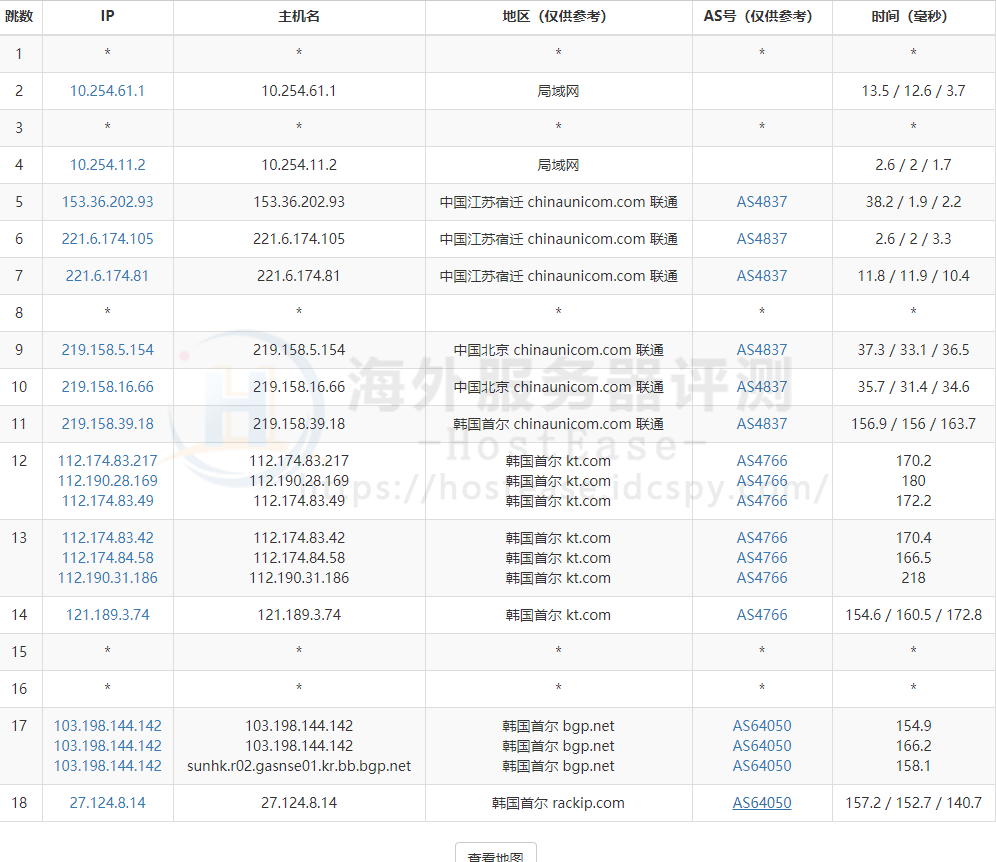The width and height of the screenshot is (996, 862).
Task: Click the 10.254.11.2 IP link
Action: (107, 165)
